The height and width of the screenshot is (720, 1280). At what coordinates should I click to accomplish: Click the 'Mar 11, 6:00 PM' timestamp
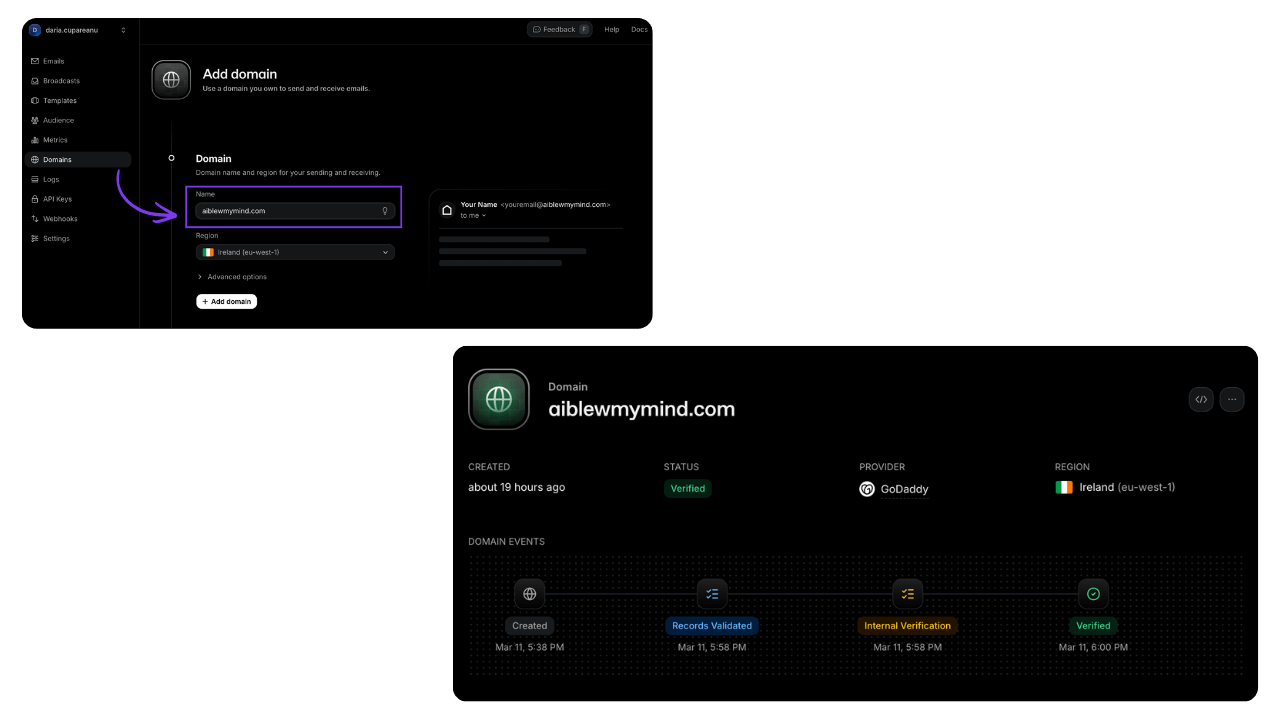(1093, 647)
